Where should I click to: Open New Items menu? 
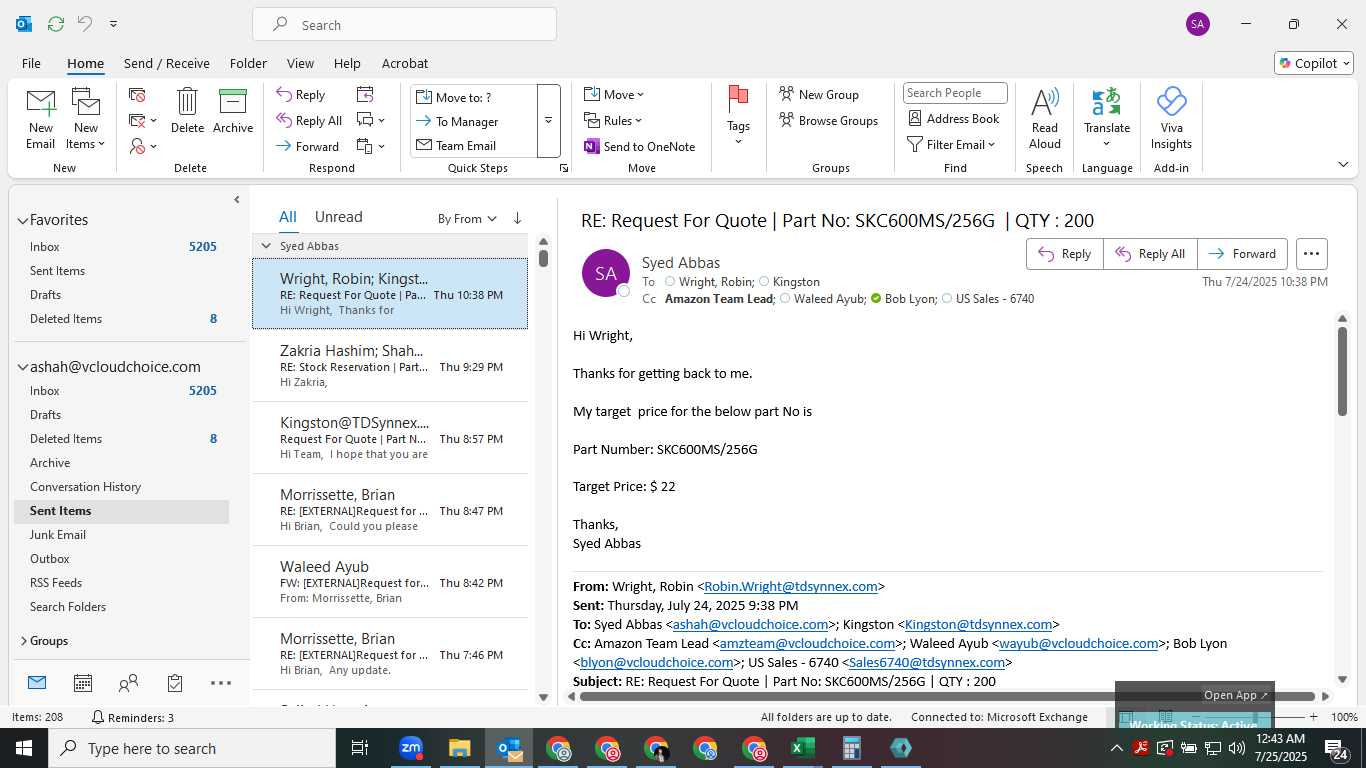pyautogui.click(x=86, y=119)
